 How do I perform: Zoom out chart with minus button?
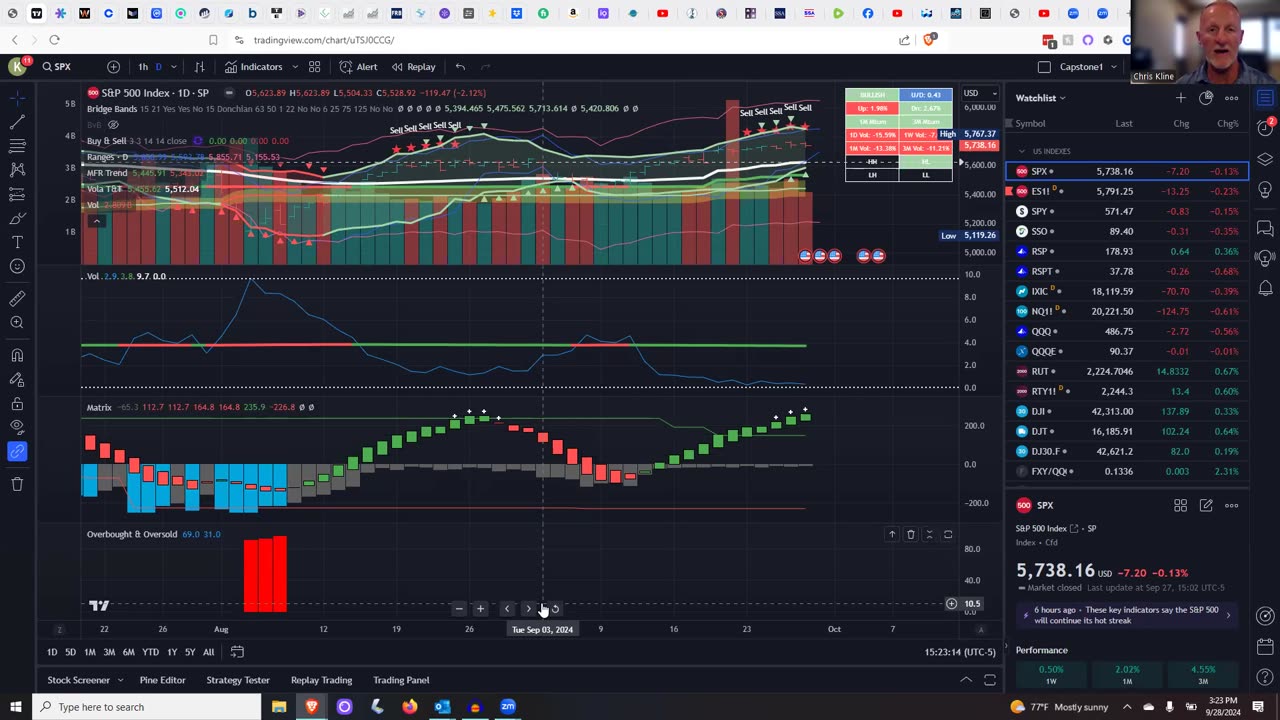coord(459,608)
